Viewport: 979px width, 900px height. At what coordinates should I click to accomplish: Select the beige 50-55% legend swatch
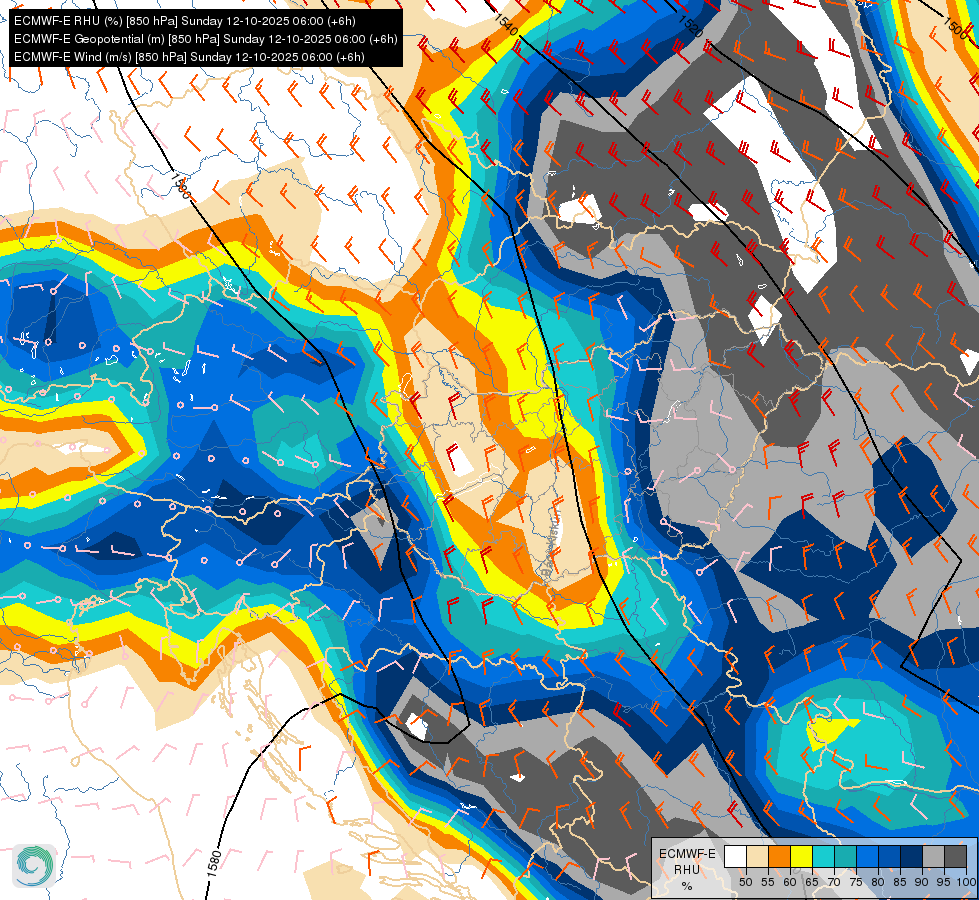(x=757, y=857)
